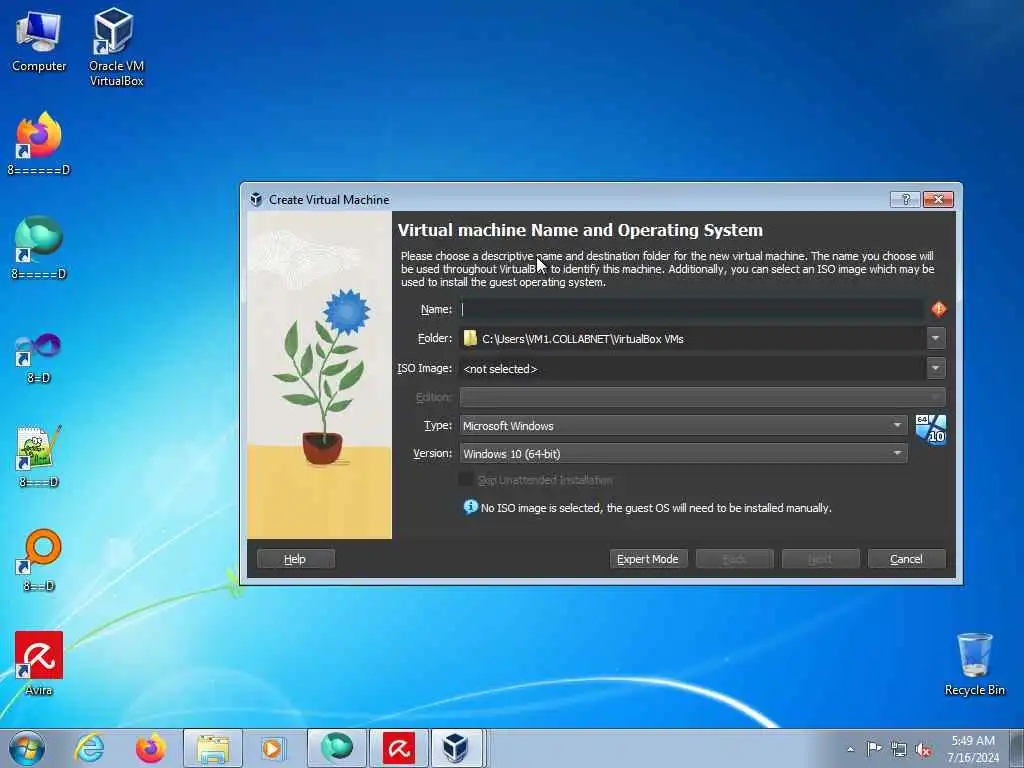Open taskbar clock showing 5:49 AM
This screenshot has height=768, width=1024.
pos(972,749)
